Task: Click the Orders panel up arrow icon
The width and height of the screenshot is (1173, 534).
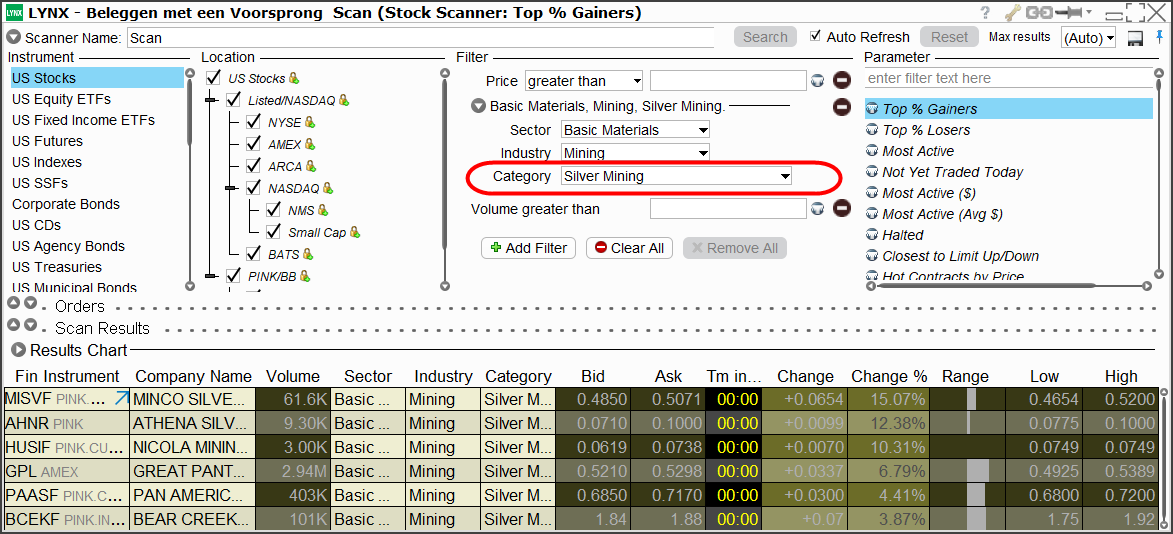Action: (14, 303)
